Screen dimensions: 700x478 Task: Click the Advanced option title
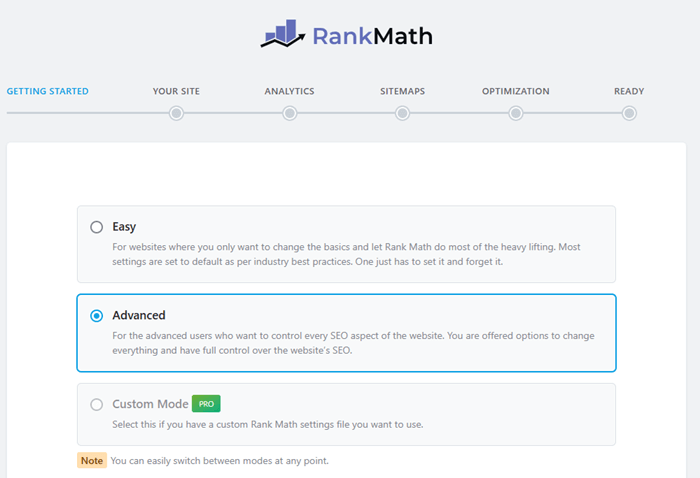pos(139,316)
